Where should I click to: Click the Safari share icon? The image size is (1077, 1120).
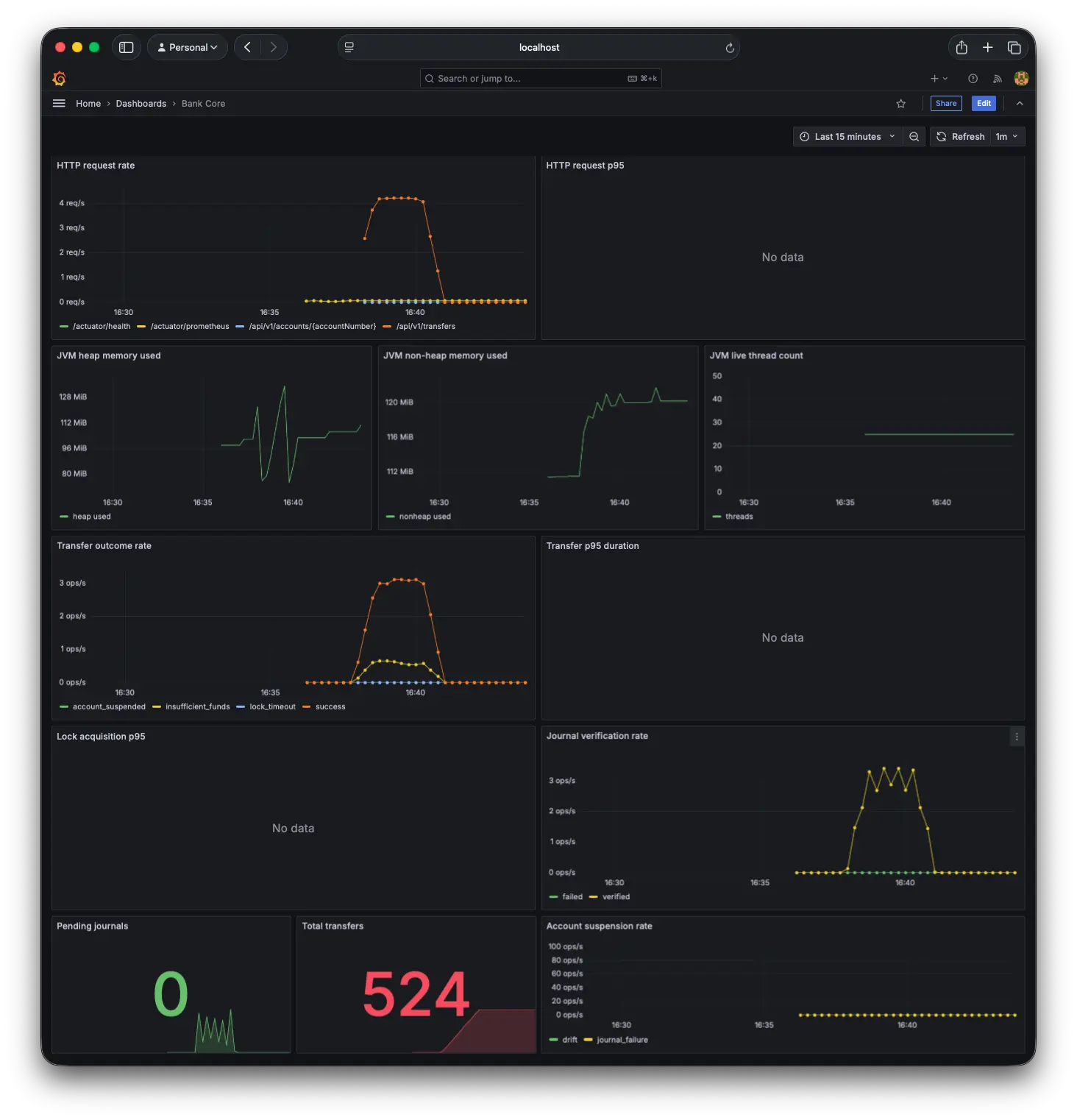pyautogui.click(x=961, y=47)
